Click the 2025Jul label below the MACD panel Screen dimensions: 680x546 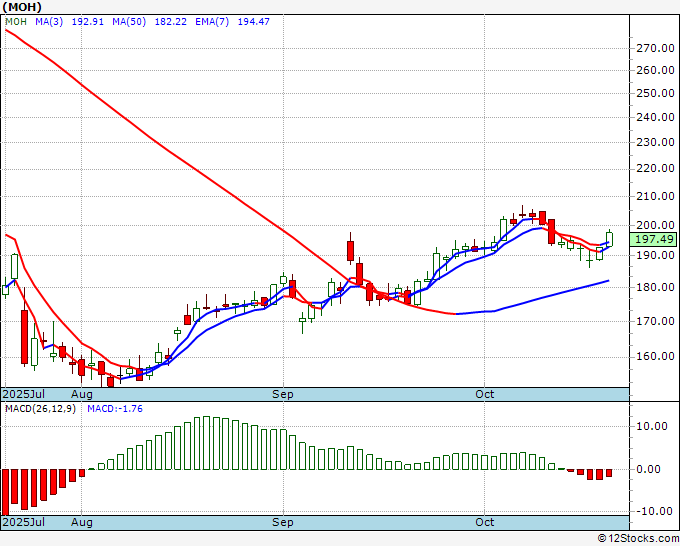23,522
